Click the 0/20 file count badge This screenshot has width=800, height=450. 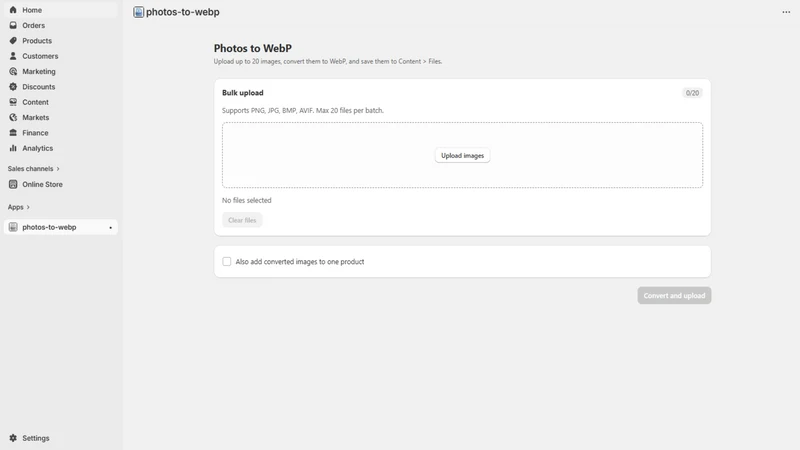click(692, 93)
